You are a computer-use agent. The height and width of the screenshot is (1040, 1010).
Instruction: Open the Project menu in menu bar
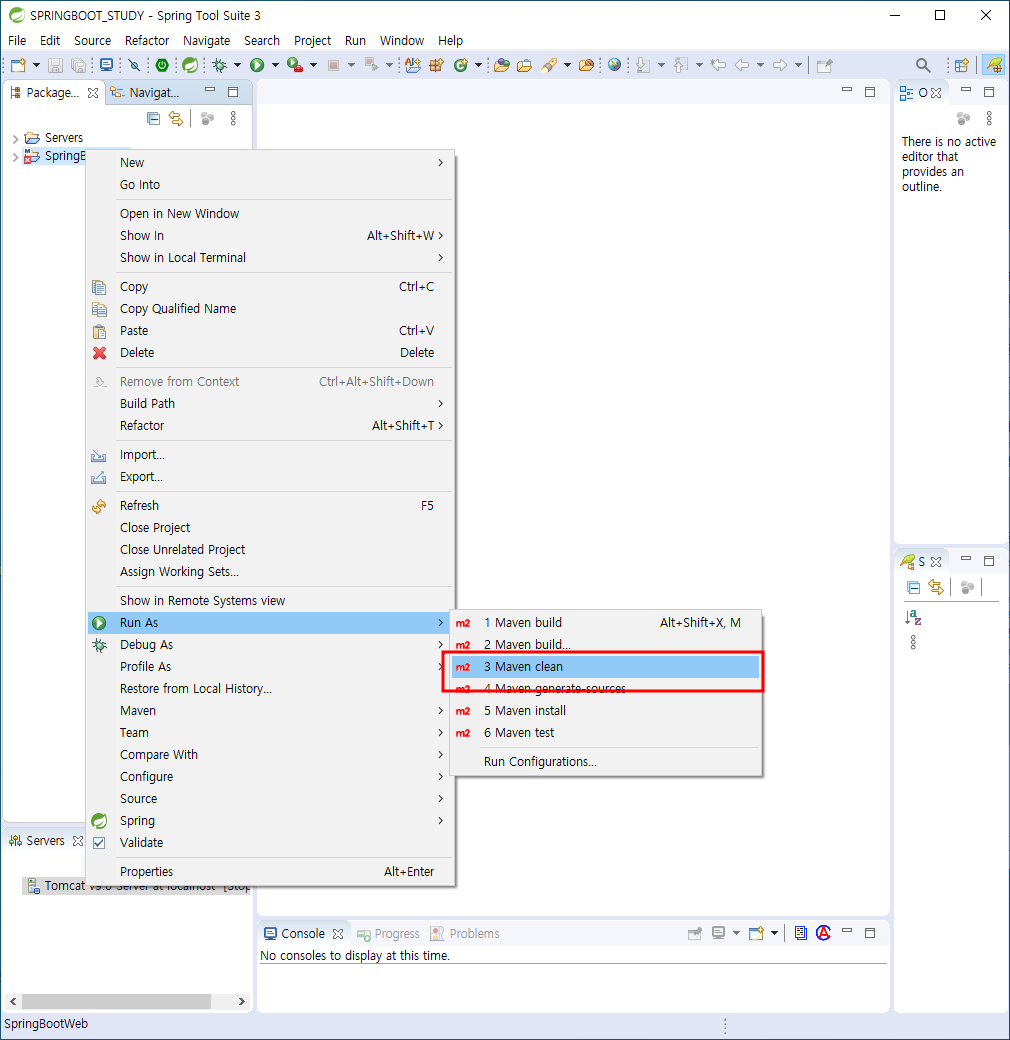tap(312, 40)
